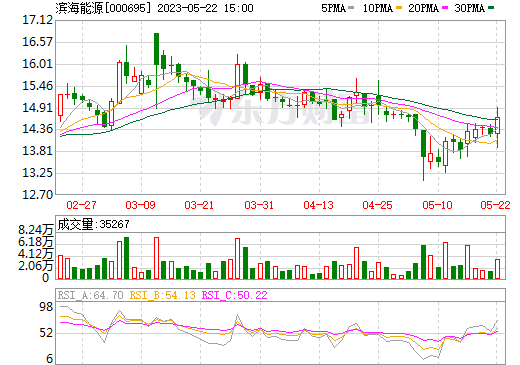Click the RSI_C:50.22 indicator label

tap(235, 295)
